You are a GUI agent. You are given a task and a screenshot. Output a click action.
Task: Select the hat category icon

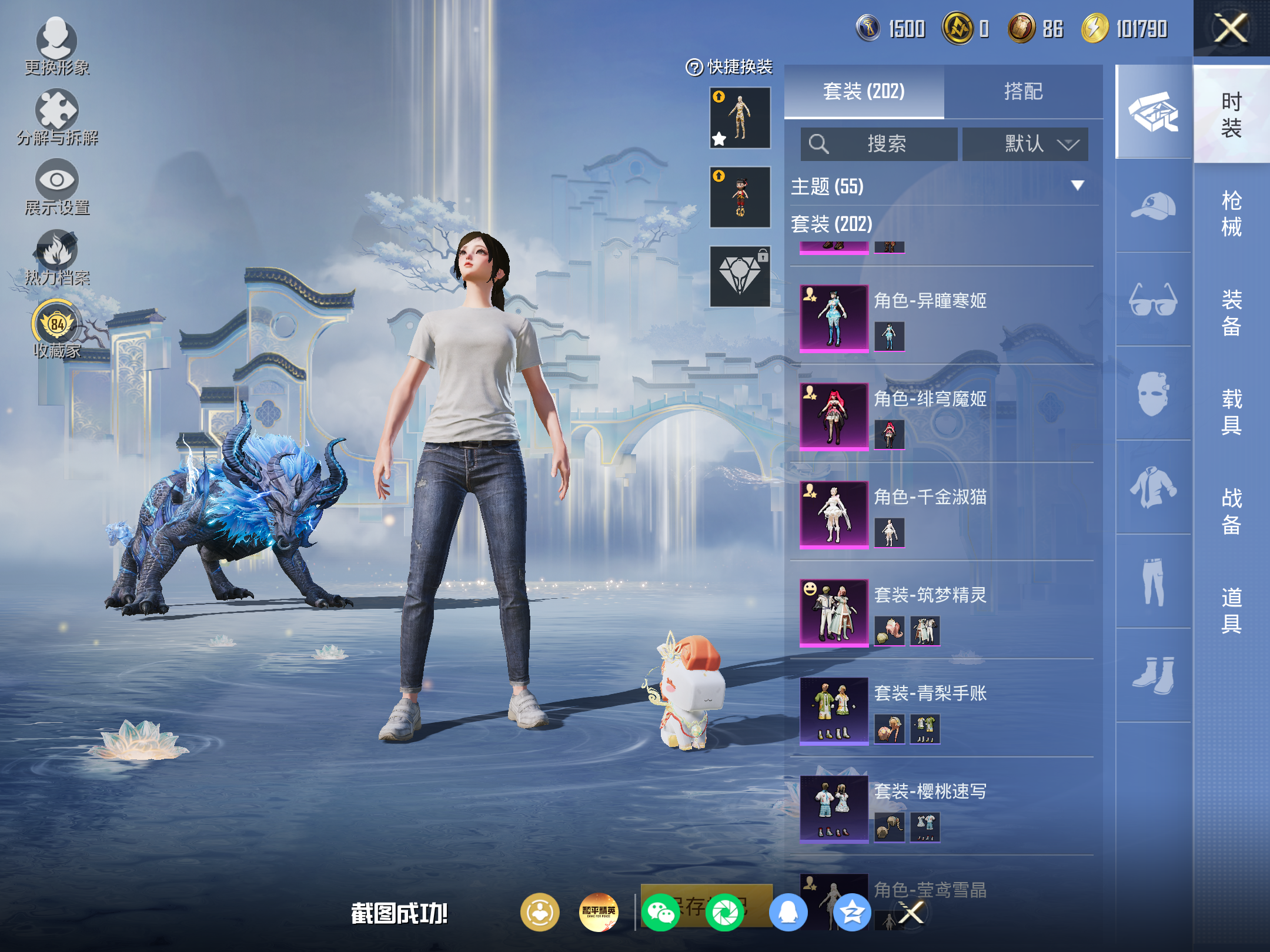click(1153, 206)
